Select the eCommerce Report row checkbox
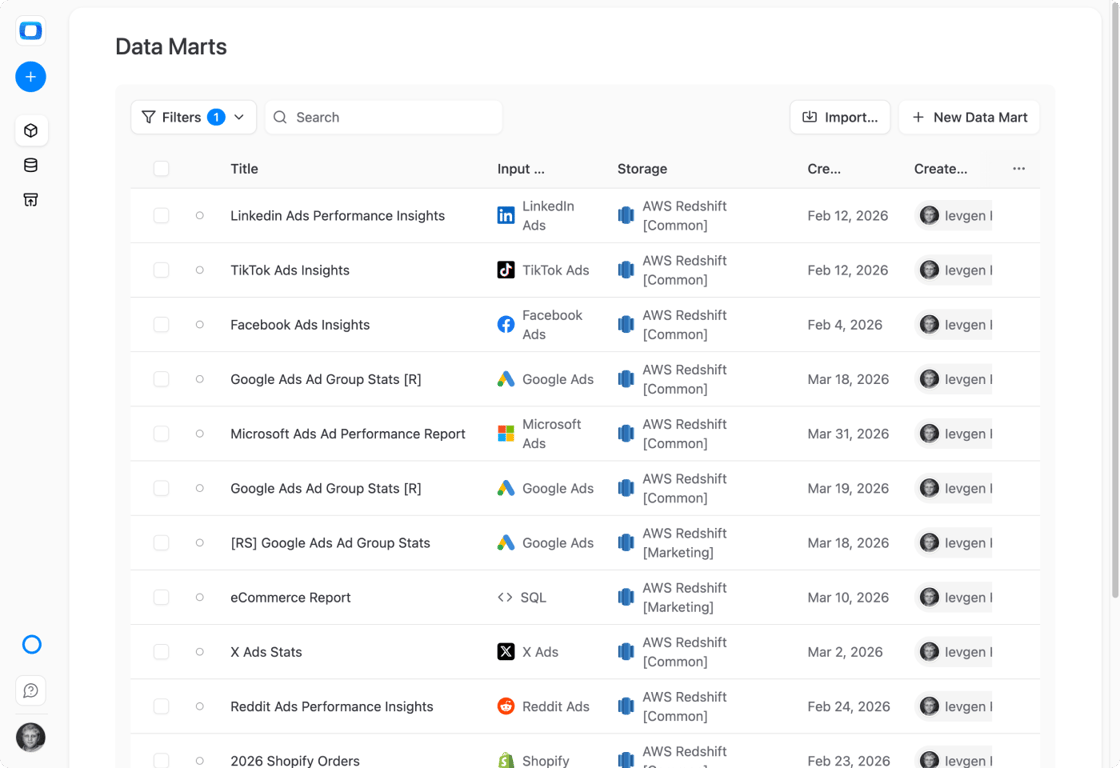1120x768 pixels. tap(161, 597)
